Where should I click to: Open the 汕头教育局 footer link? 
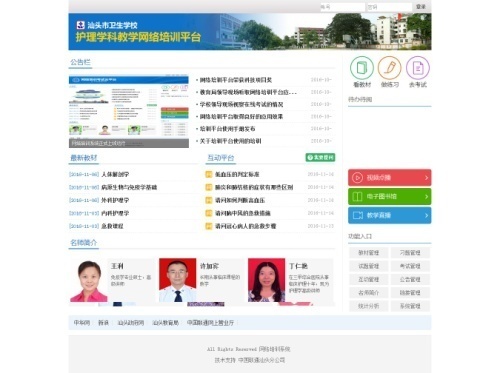coord(165,323)
